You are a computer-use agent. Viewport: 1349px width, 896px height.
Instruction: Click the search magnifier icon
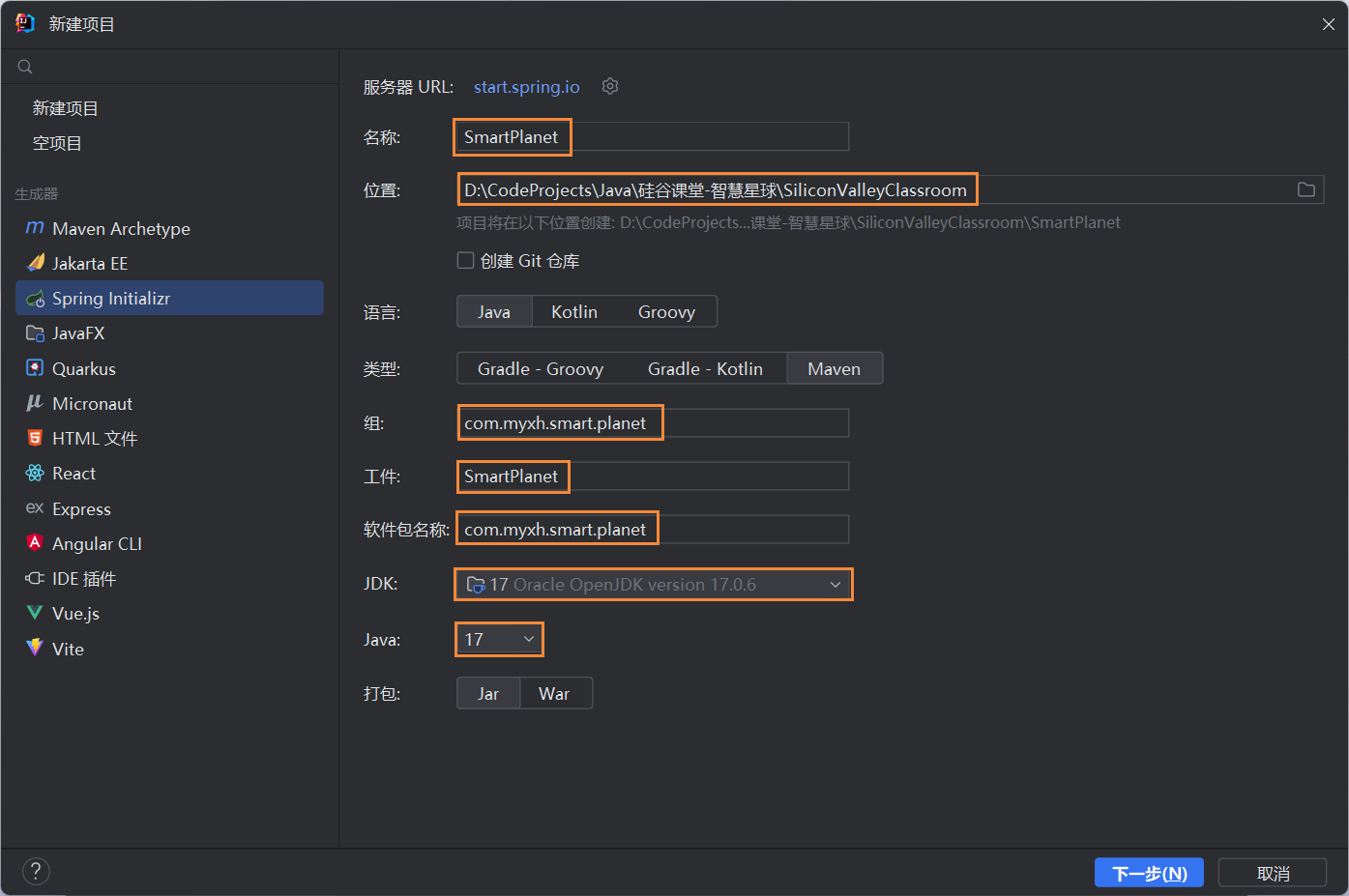pos(25,67)
